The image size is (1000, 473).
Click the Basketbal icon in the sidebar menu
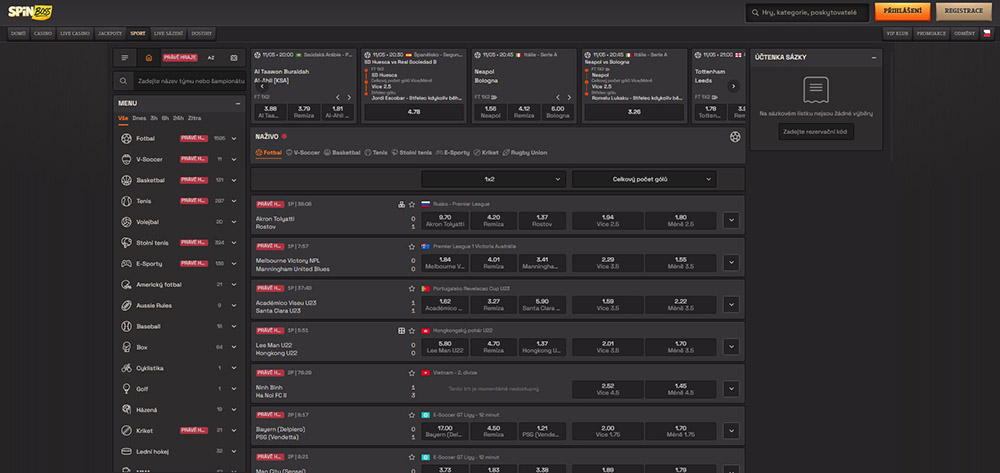click(126, 180)
